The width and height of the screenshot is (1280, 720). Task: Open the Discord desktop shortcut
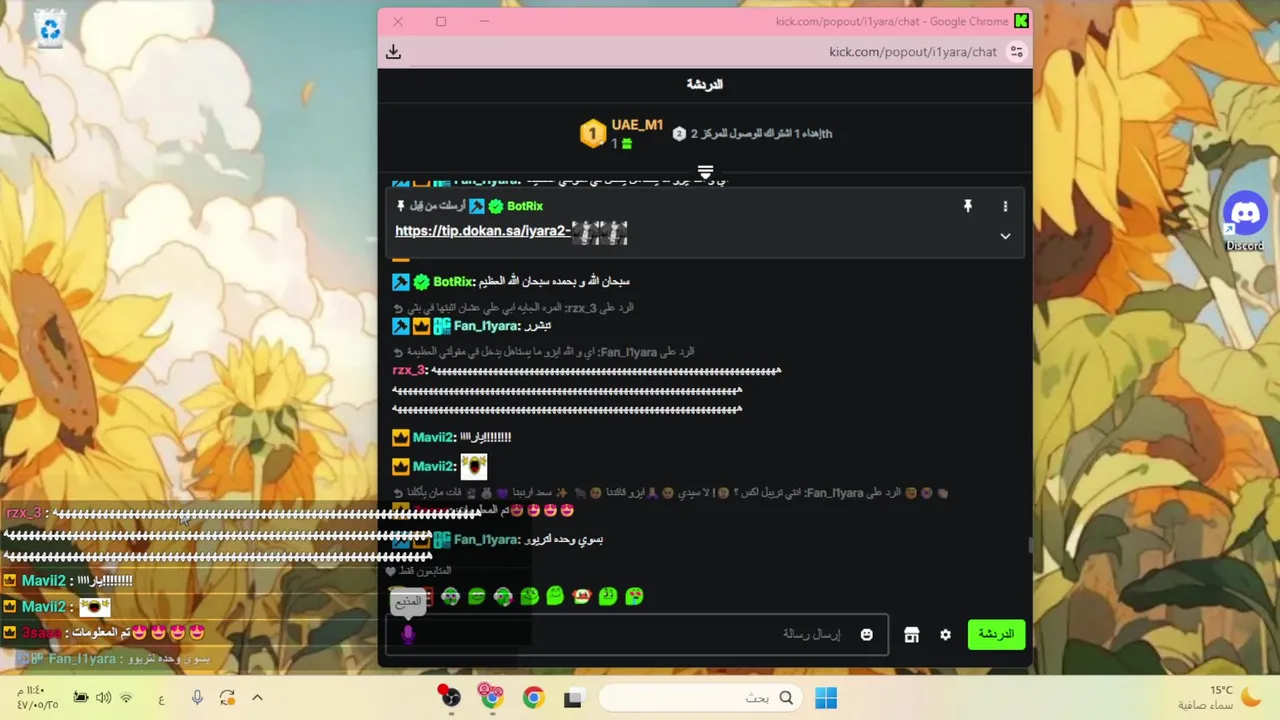pos(1245,220)
